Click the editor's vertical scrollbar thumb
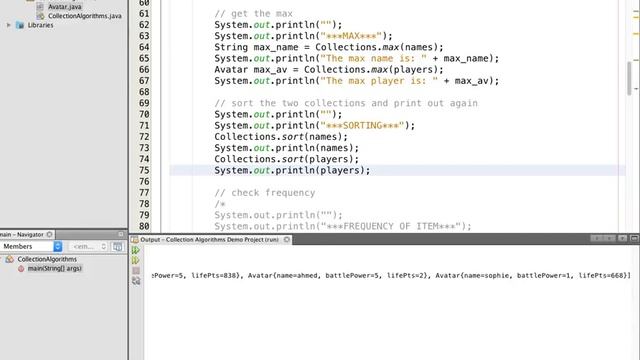The width and height of the screenshot is (640, 360). 629,78
